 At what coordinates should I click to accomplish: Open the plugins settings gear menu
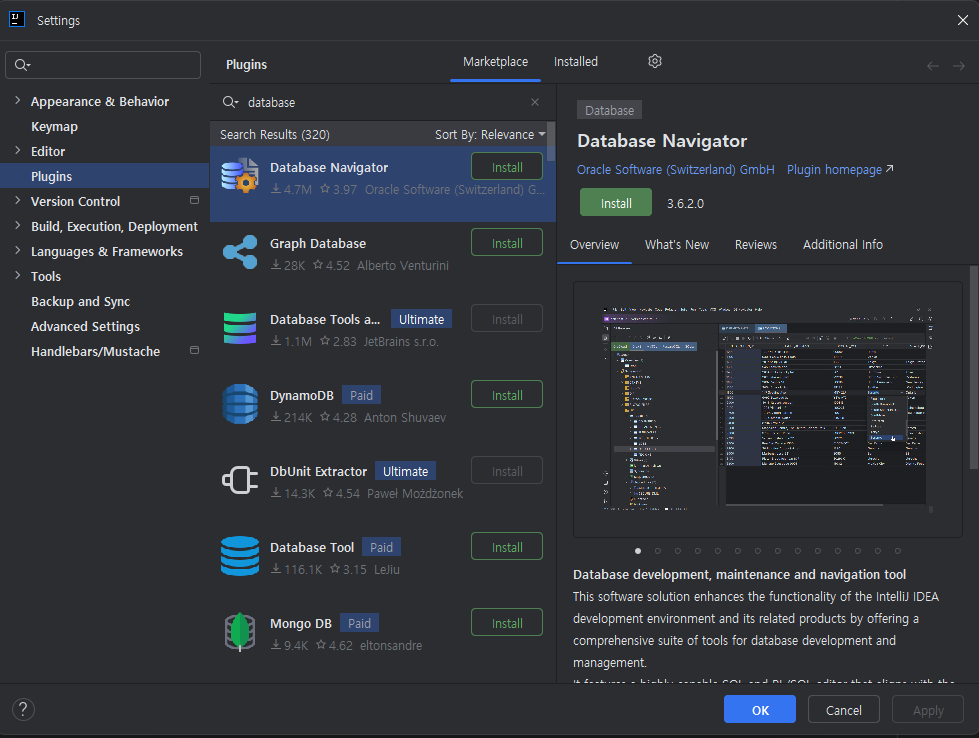pyautogui.click(x=654, y=61)
